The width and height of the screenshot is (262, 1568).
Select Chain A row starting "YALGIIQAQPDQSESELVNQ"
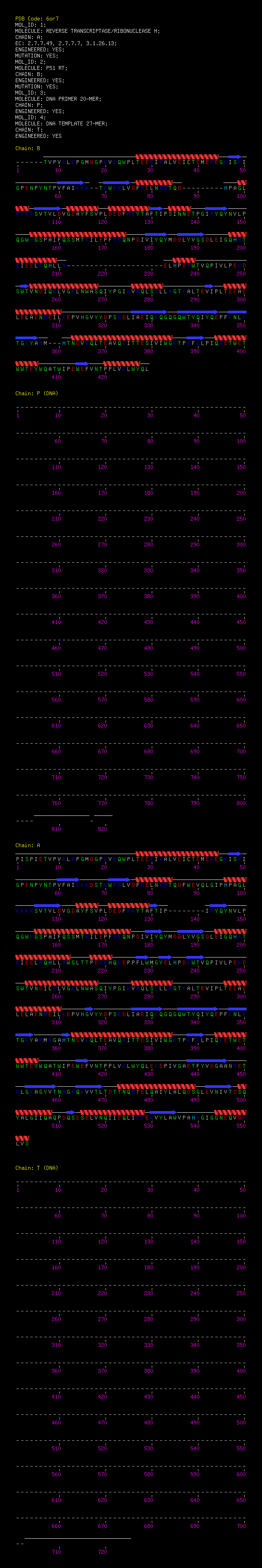(131, 1118)
